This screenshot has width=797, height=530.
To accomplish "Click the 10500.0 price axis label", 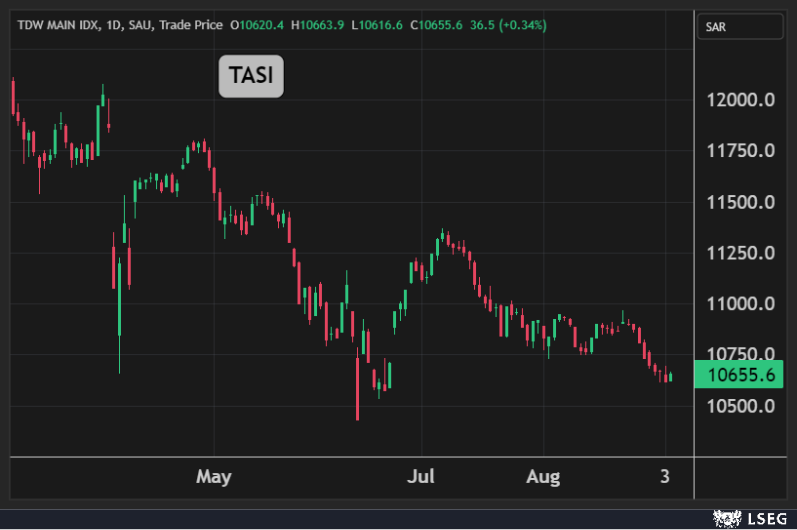I will click(x=740, y=406).
